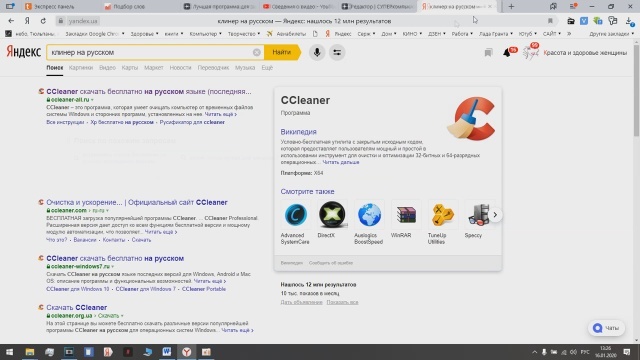640x360 pixels.
Task: Open browser downloads icon
Action: [x=630, y=21]
